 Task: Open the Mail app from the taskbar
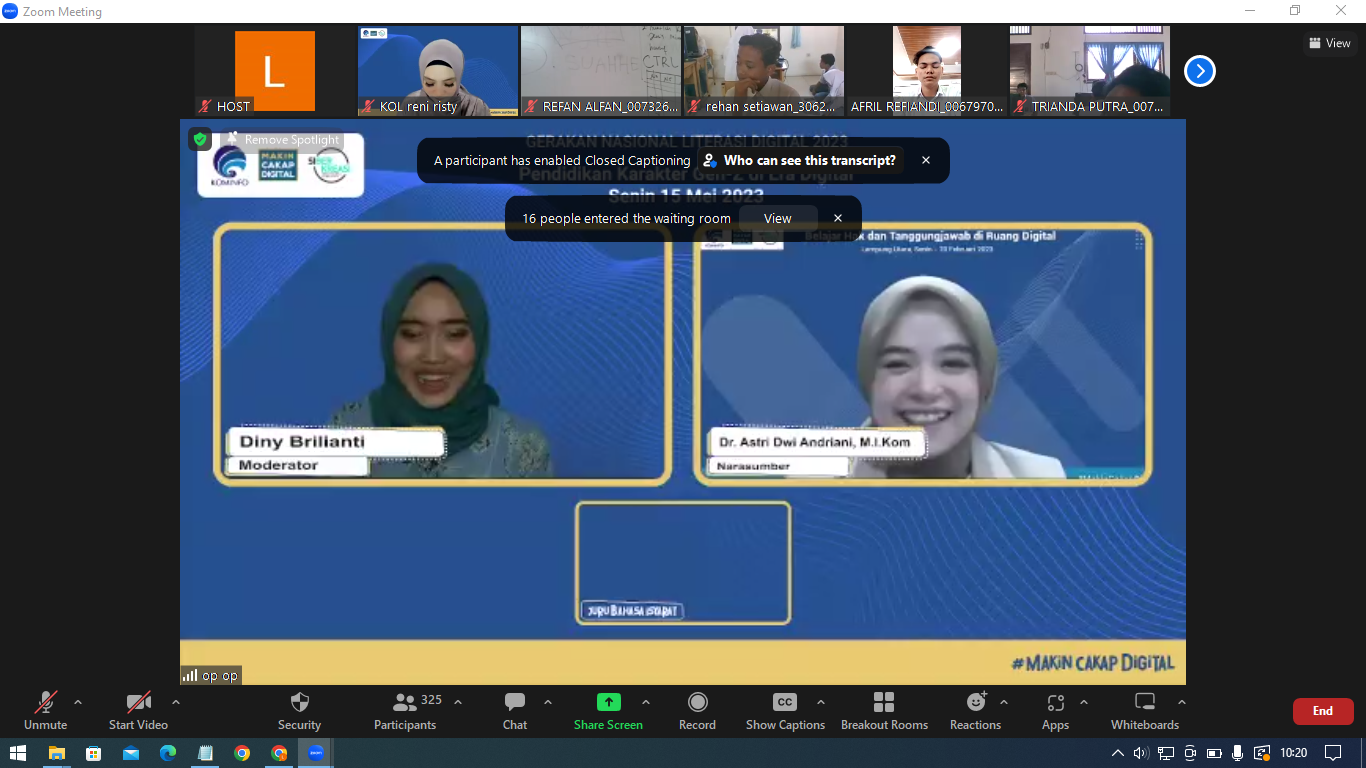tap(131, 753)
